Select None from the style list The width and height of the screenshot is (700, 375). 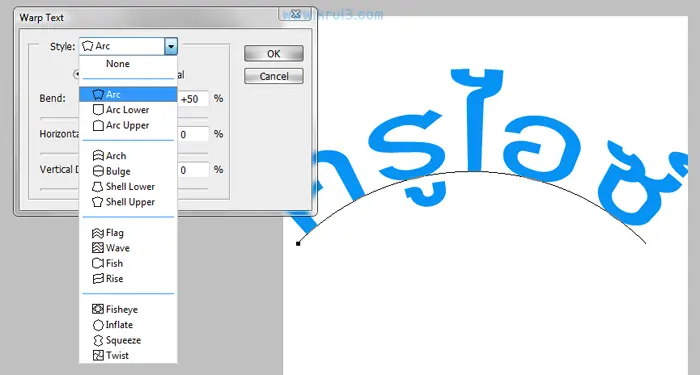[x=118, y=64]
